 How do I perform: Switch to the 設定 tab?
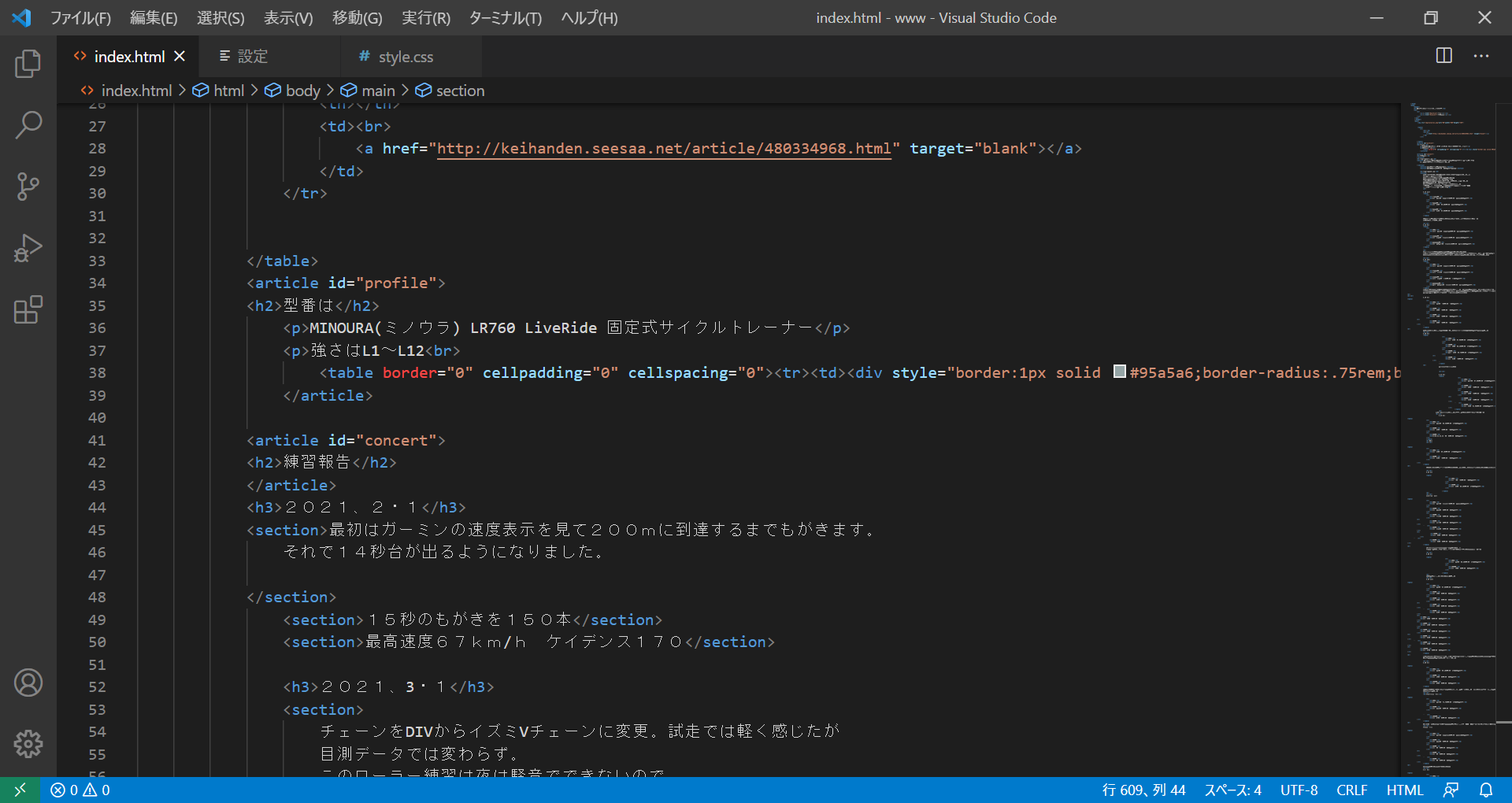click(x=269, y=56)
